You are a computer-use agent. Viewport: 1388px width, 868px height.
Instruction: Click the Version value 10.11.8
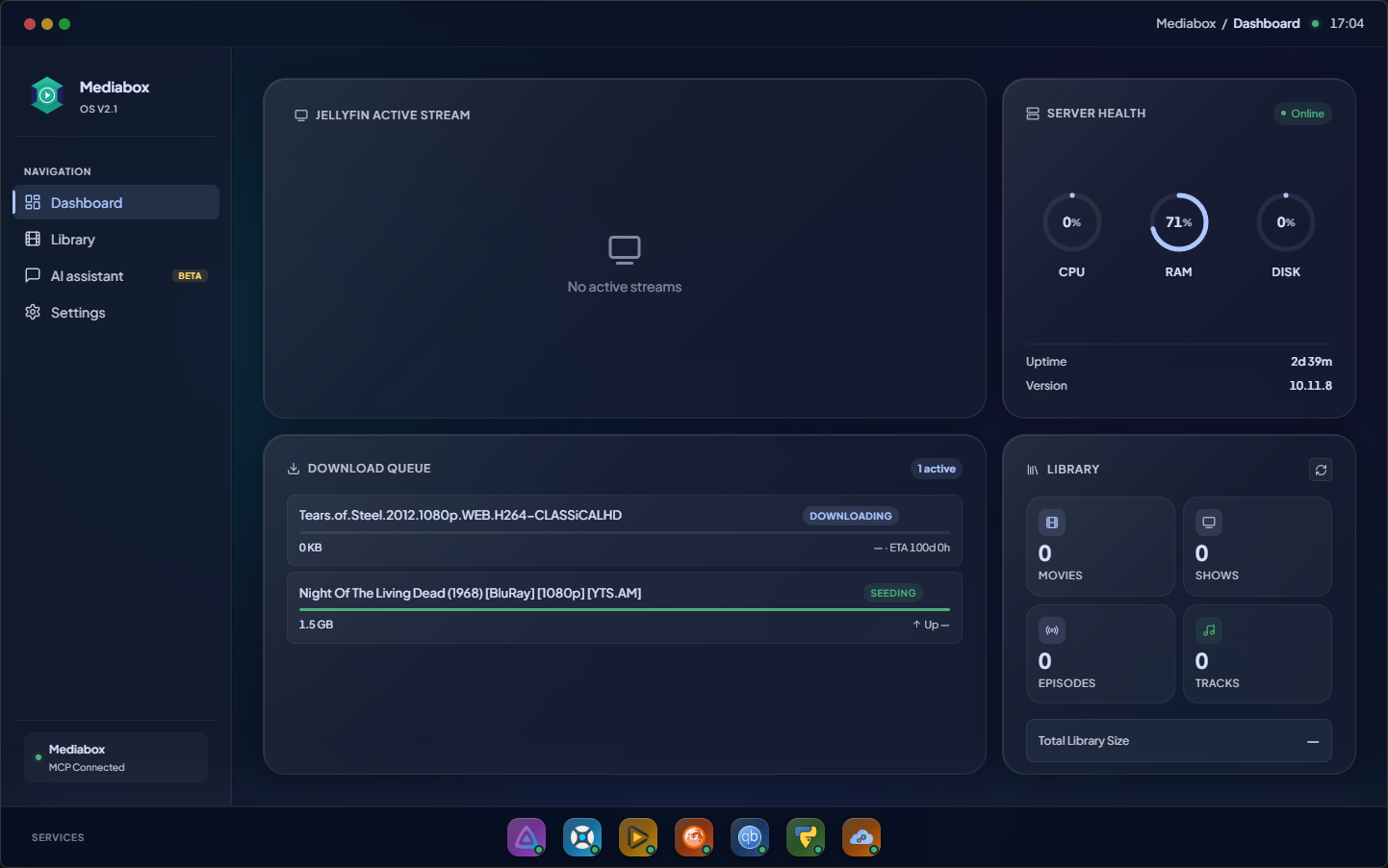click(x=1311, y=386)
